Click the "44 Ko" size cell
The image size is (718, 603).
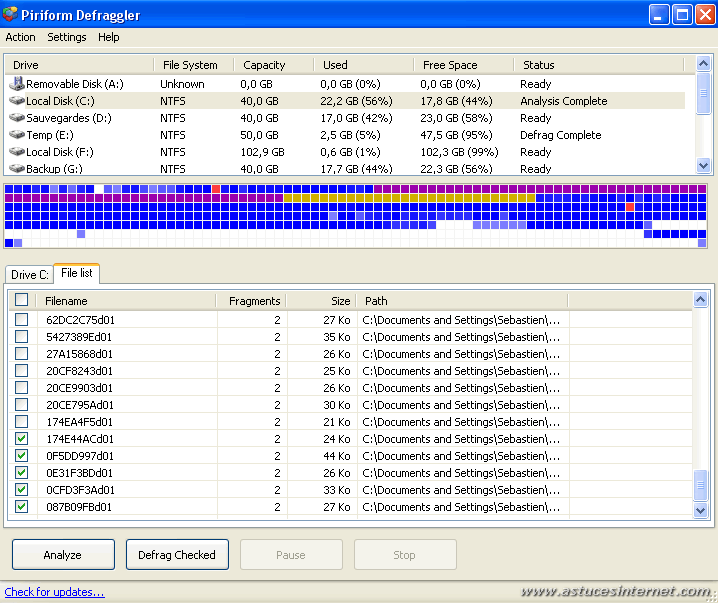point(337,456)
